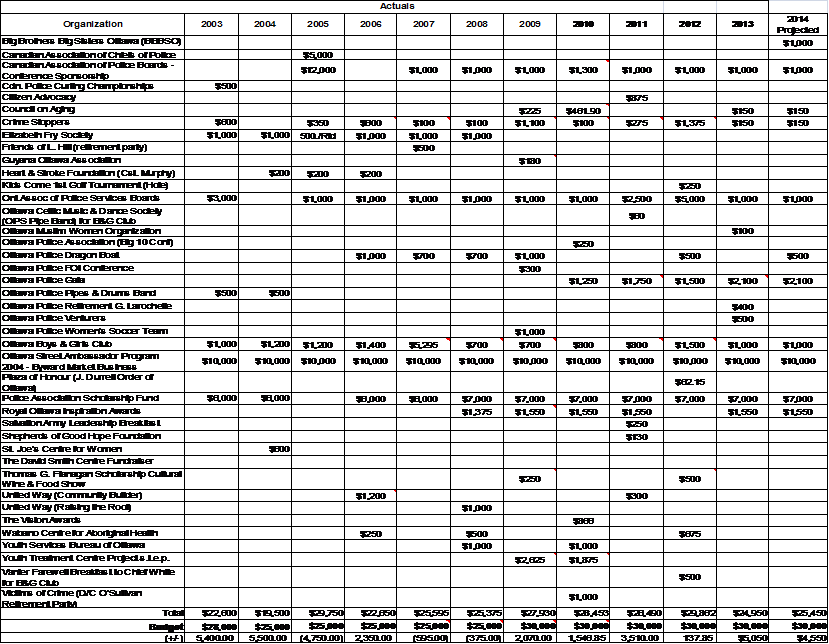Select the $29,750 total cell
The width and height of the screenshot is (829, 644).
pos(326,613)
